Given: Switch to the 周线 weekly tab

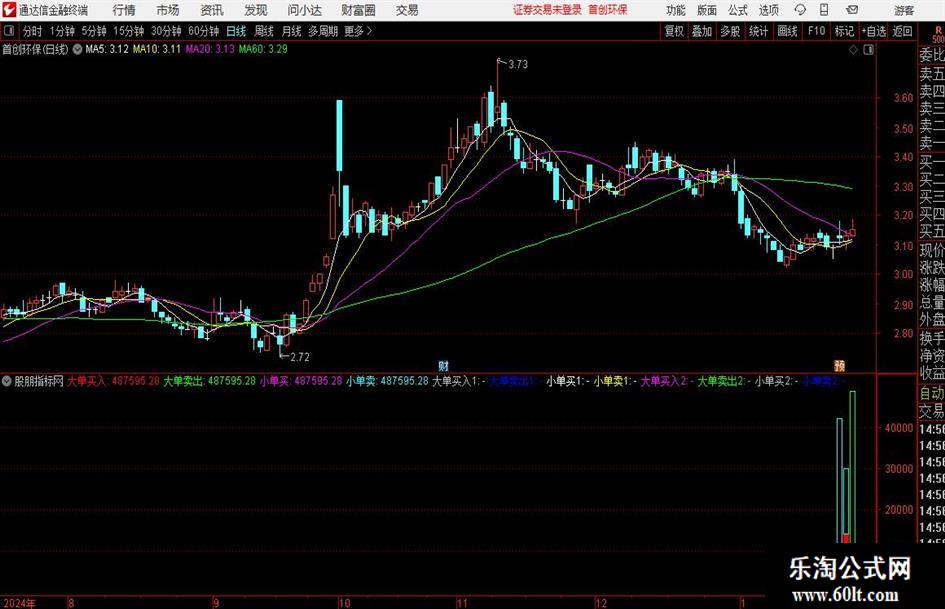Looking at the screenshot, I should [x=264, y=31].
